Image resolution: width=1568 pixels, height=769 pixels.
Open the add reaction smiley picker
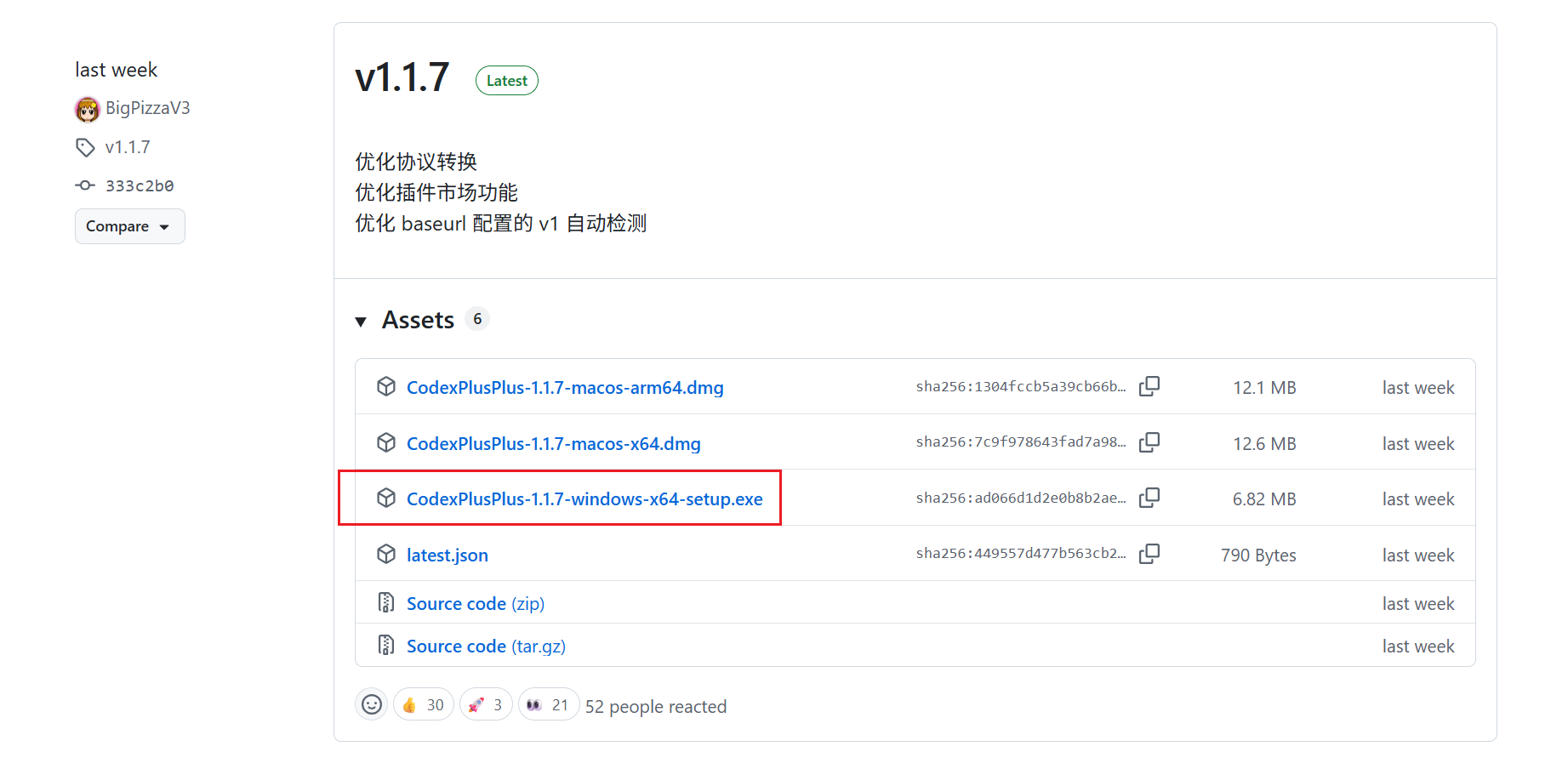[372, 705]
